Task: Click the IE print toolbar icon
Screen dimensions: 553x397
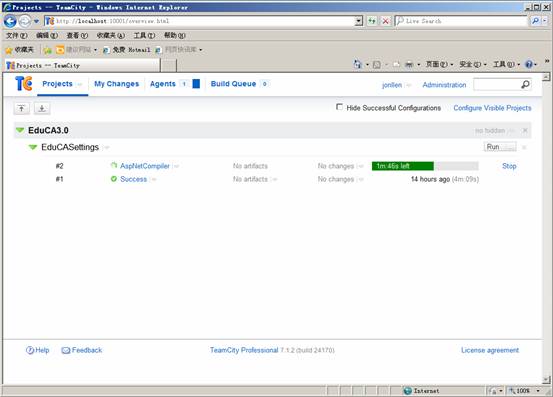Action: (x=409, y=65)
